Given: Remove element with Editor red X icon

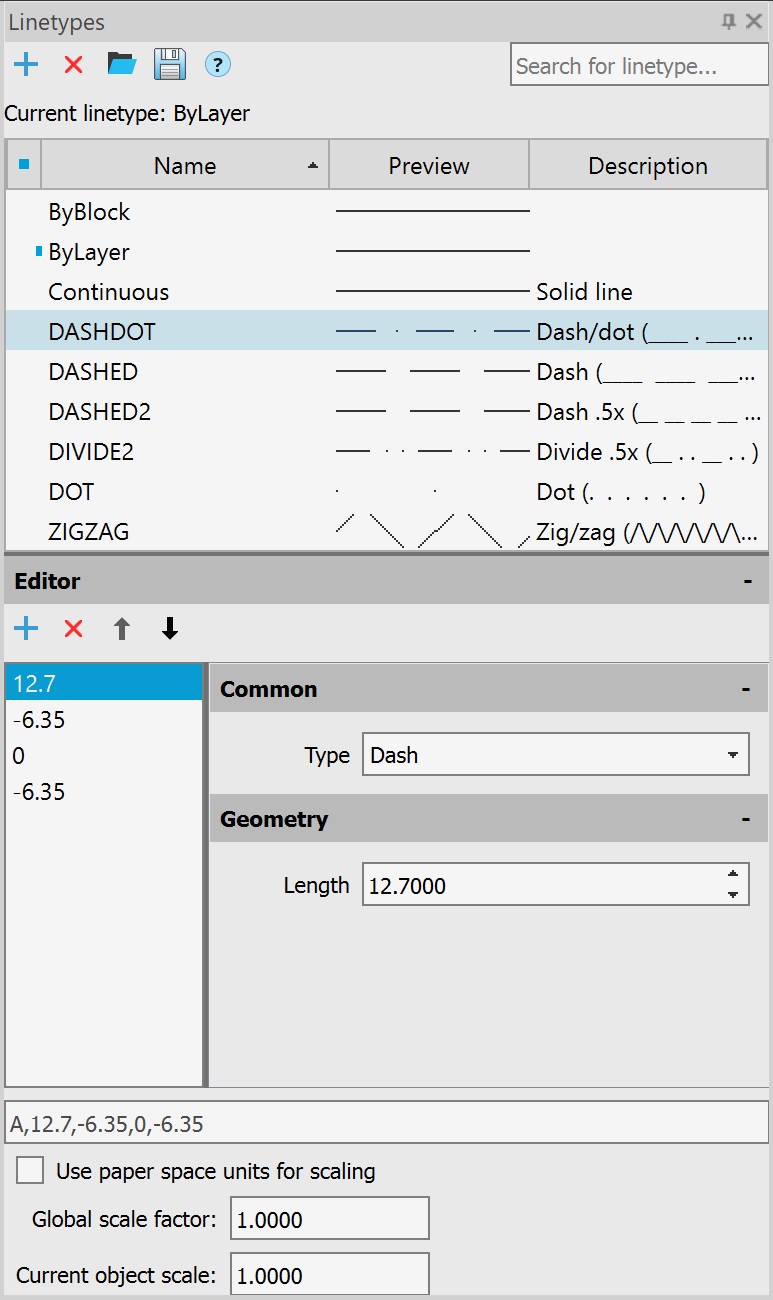Looking at the screenshot, I should (73, 629).
